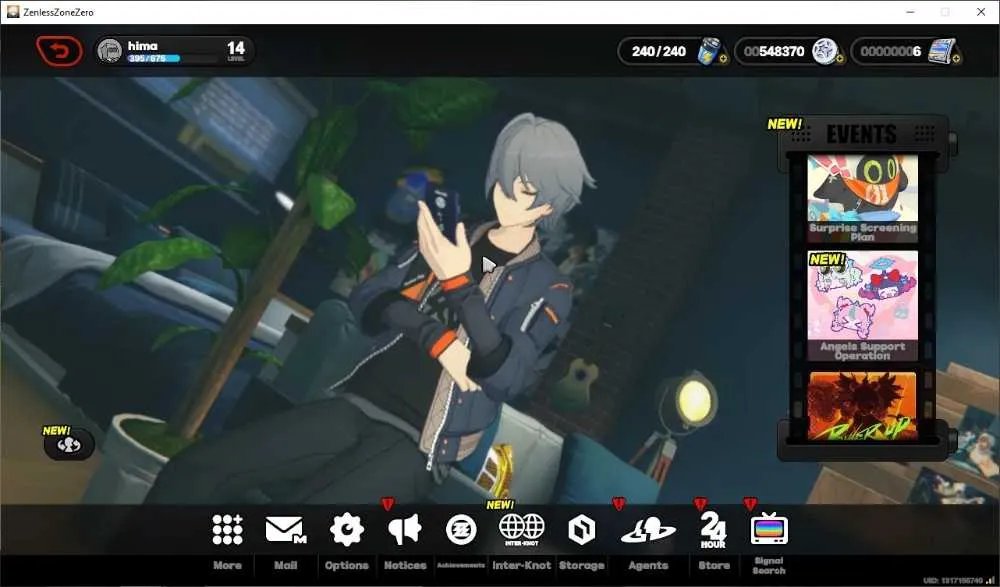Click the player name "hima"
The height and width of the screenshot is (587, 1000).
click(x=142, y=46)
